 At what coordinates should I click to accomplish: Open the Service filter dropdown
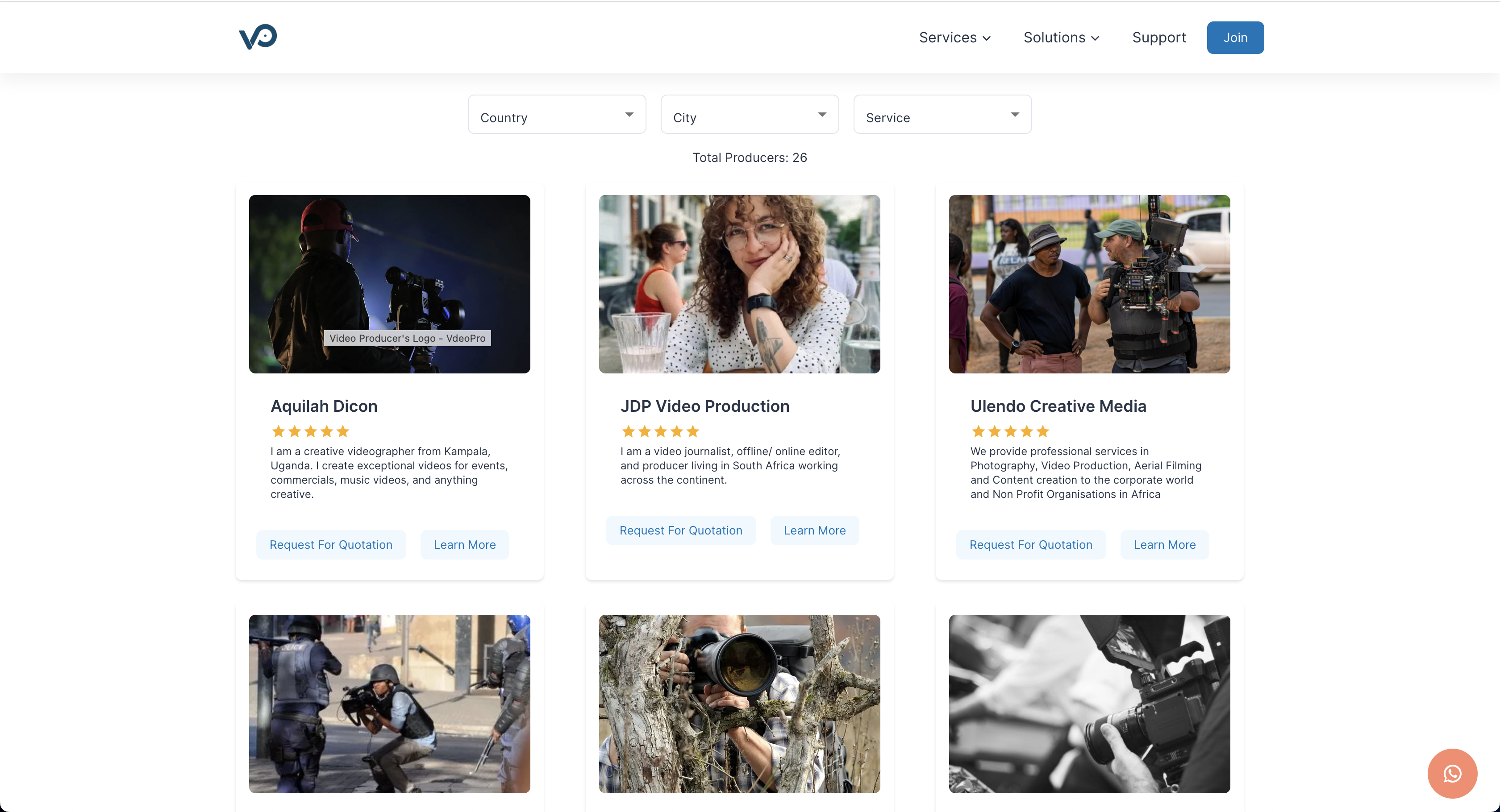click(942, 114)
